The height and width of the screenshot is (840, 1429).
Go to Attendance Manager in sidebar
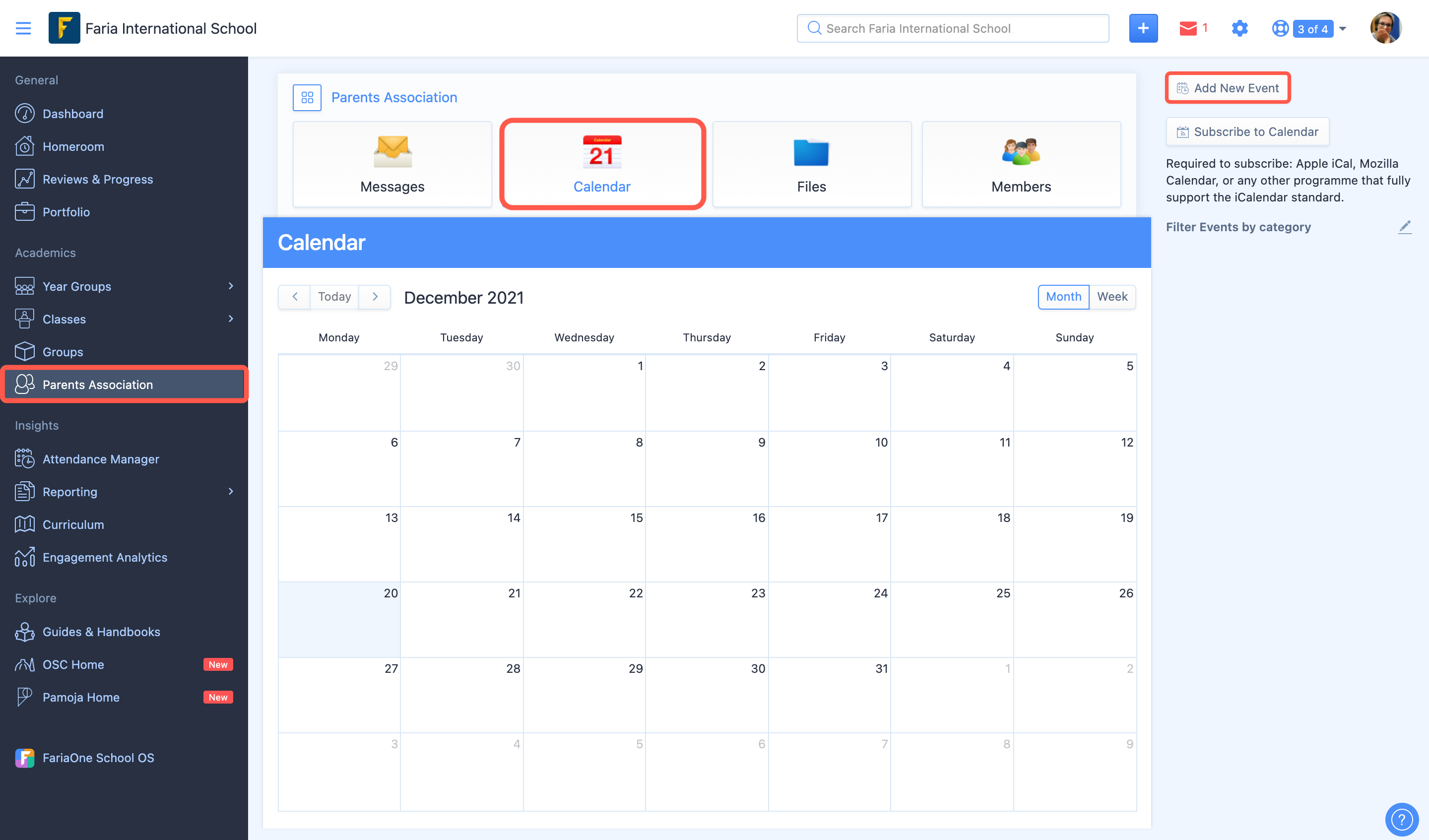[100, 459]
